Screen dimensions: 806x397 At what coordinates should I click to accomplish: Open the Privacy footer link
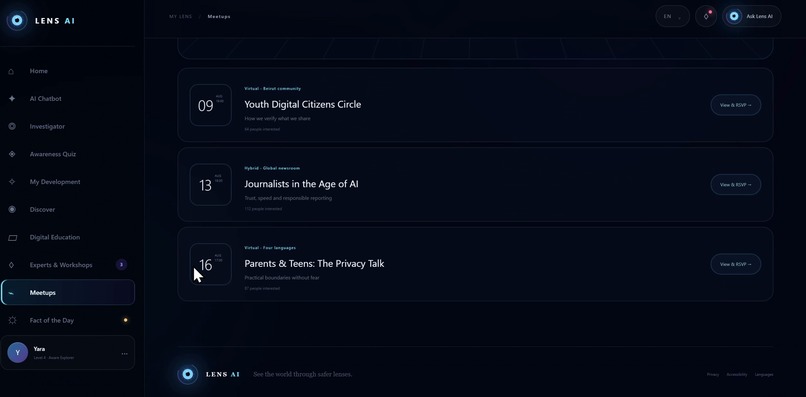[x=713, y=374]
